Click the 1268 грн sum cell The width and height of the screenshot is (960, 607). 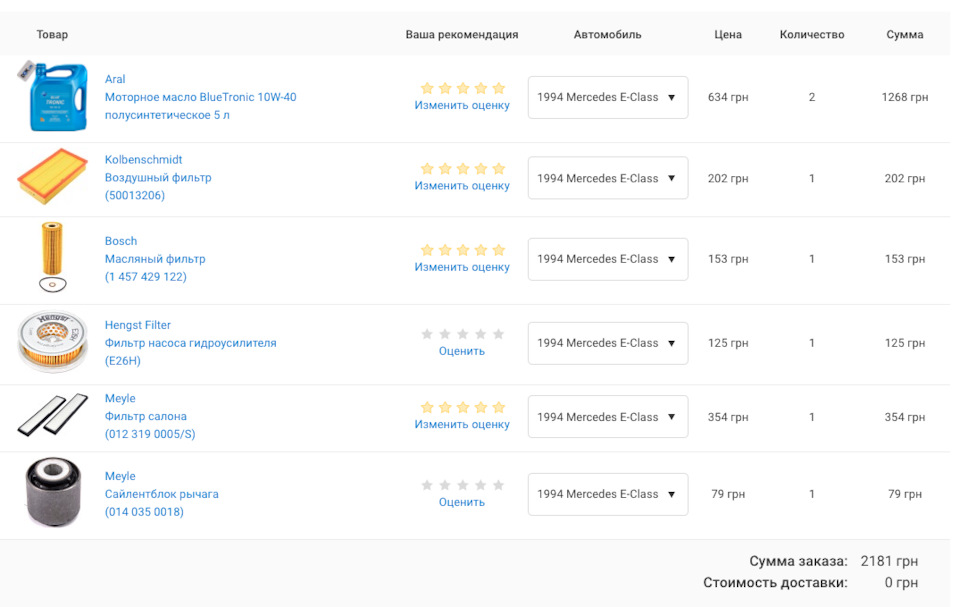point(905,97)
